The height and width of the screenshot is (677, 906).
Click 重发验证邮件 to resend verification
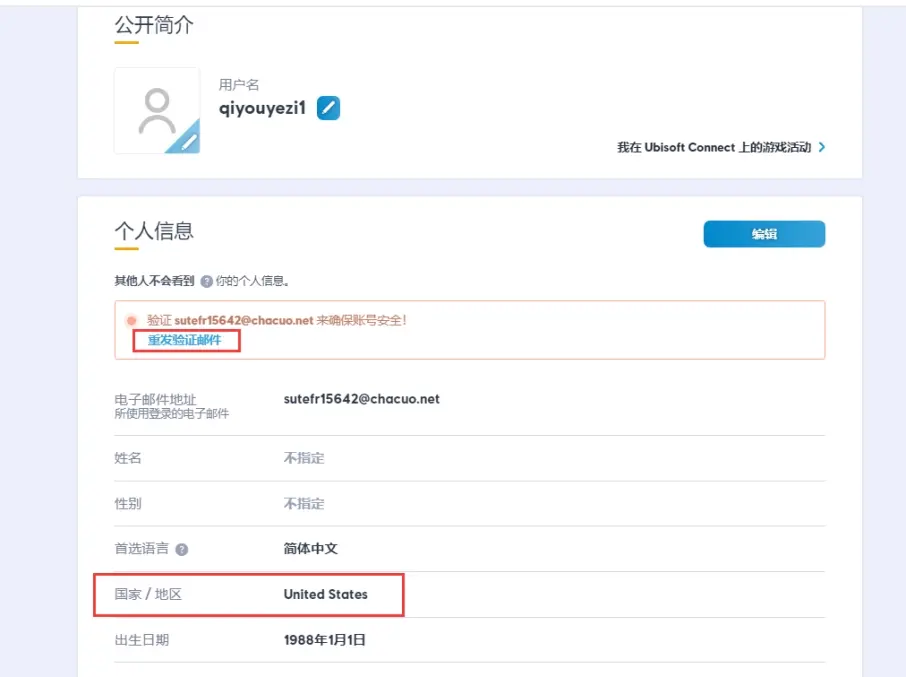click(184, 340)
